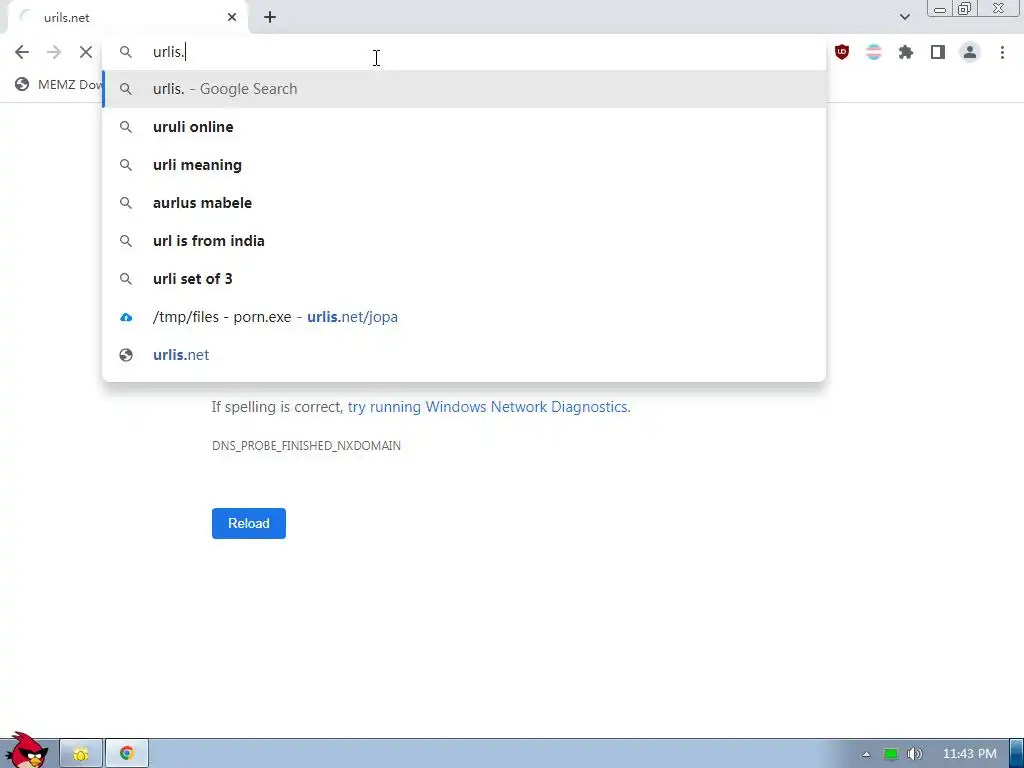The width and height of the screenshot is (1024, 768).
Task: Select the 'uruli online' suggestion
Action: click(464, 127)
